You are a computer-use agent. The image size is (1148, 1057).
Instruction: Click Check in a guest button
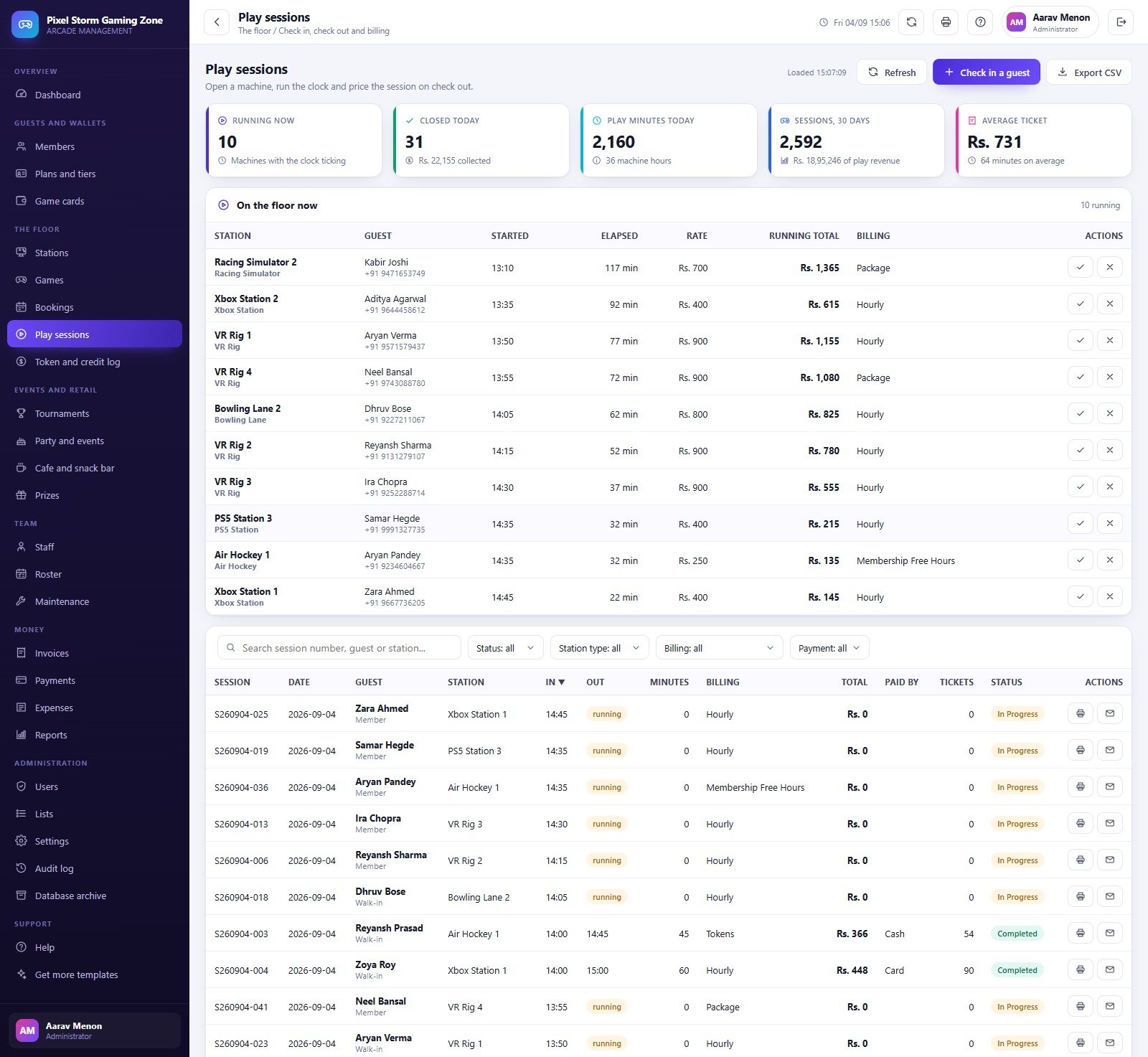(x=987, y=72)
